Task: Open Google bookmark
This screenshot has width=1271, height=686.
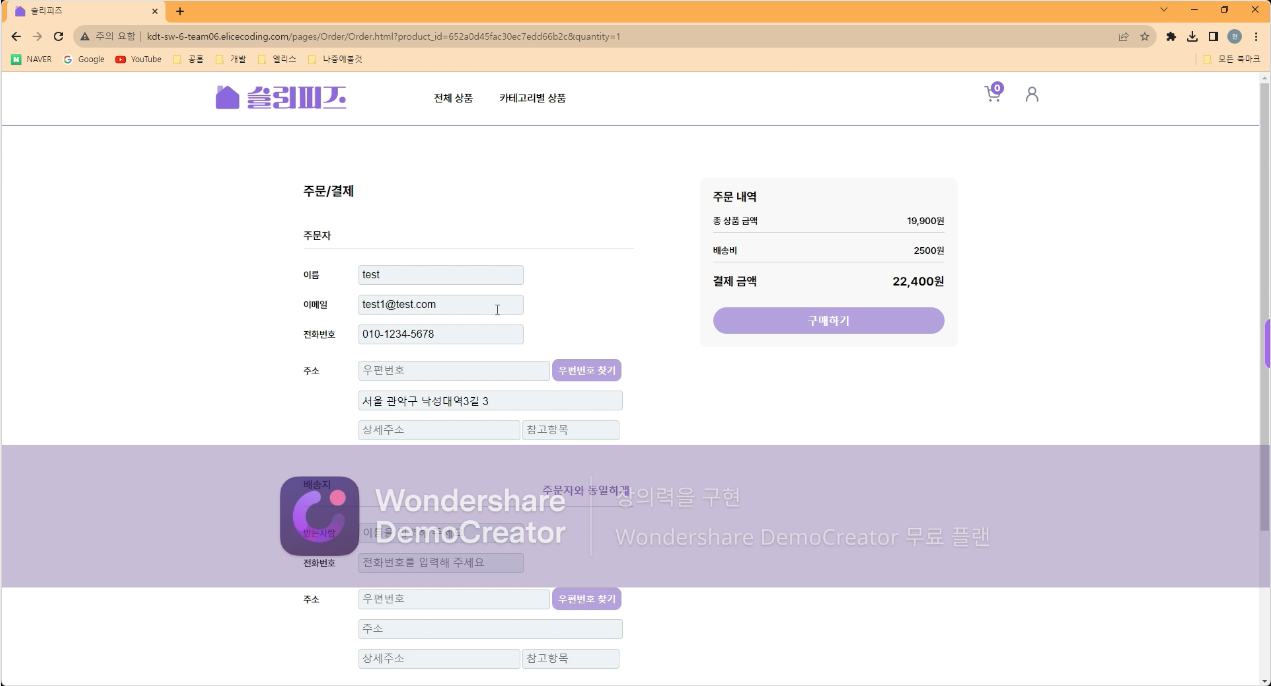Action: point(84,59)
